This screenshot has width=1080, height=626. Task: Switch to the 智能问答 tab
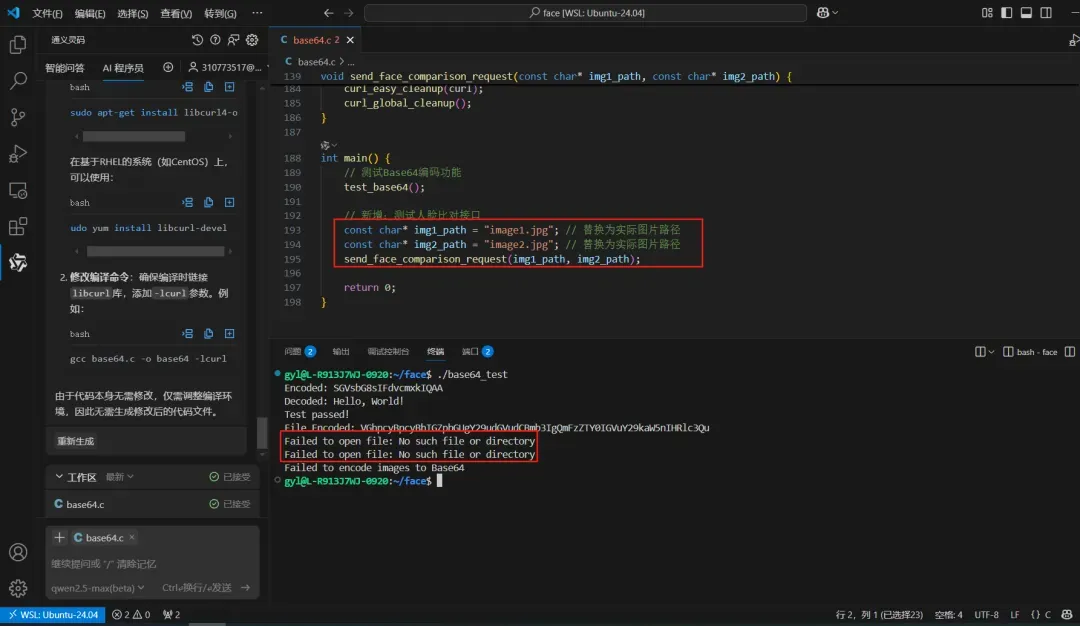(x=65, y=68)
